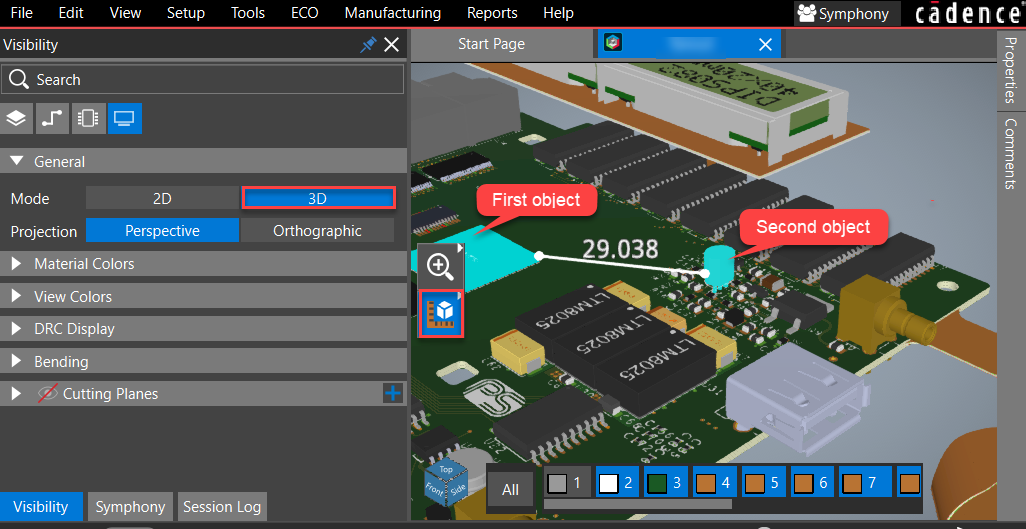1026x529 pixels.
Task: Open the Reports menu
Action: point(492,13)
